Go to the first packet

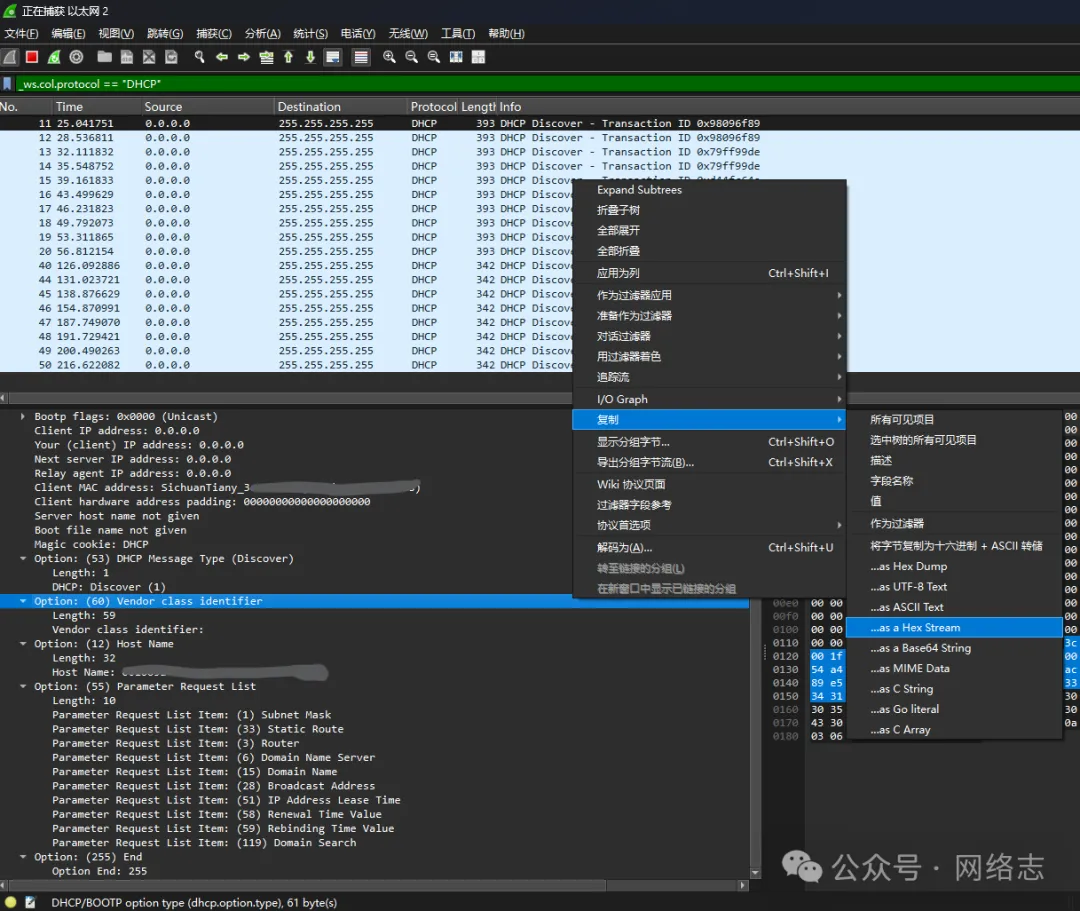tap(288, 57)
